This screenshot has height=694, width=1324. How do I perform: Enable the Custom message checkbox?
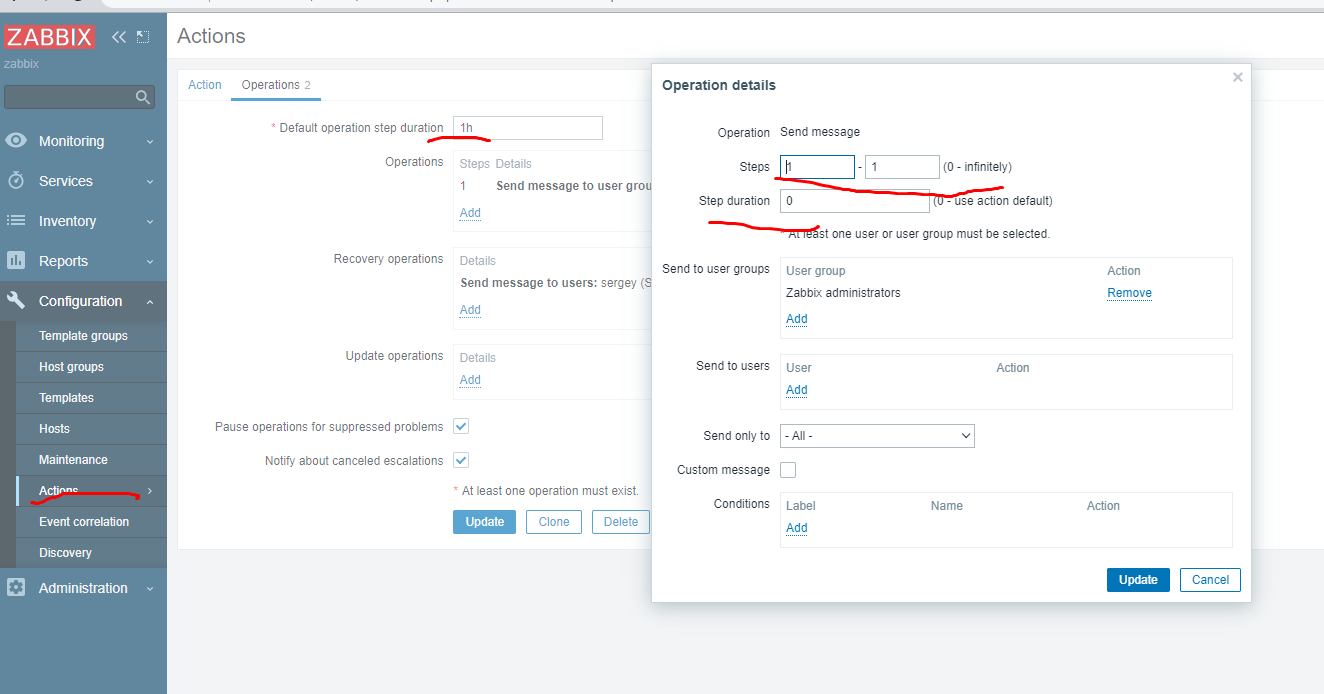[788, 470]
